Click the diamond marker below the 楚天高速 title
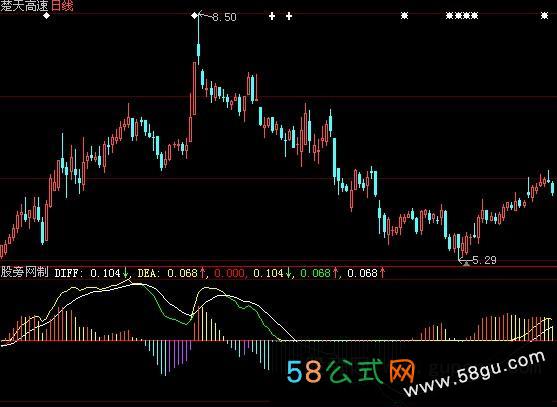 click(x=47, y=16)
